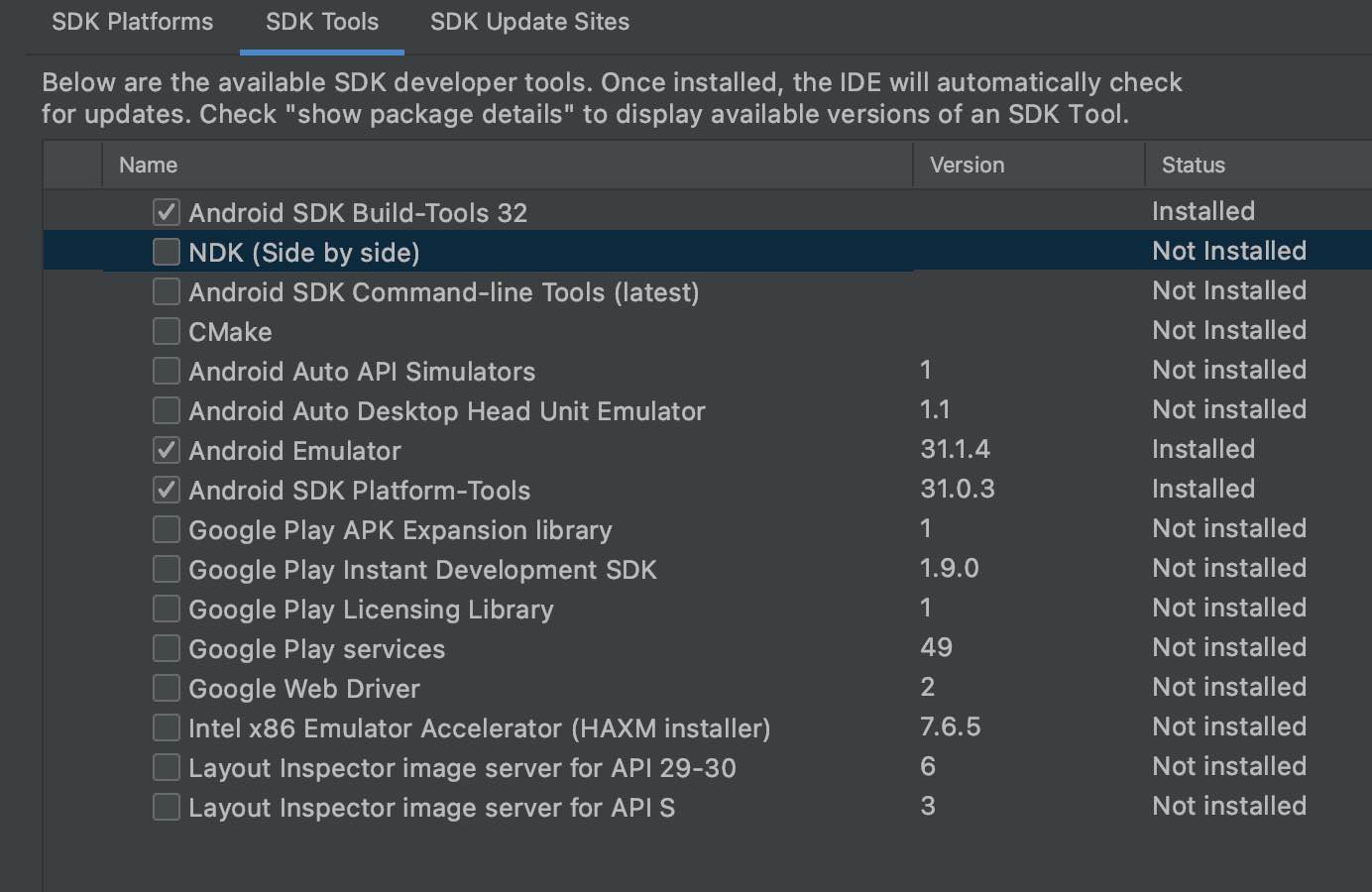
Task: Sort the list by Name column header
Action: 149,166
